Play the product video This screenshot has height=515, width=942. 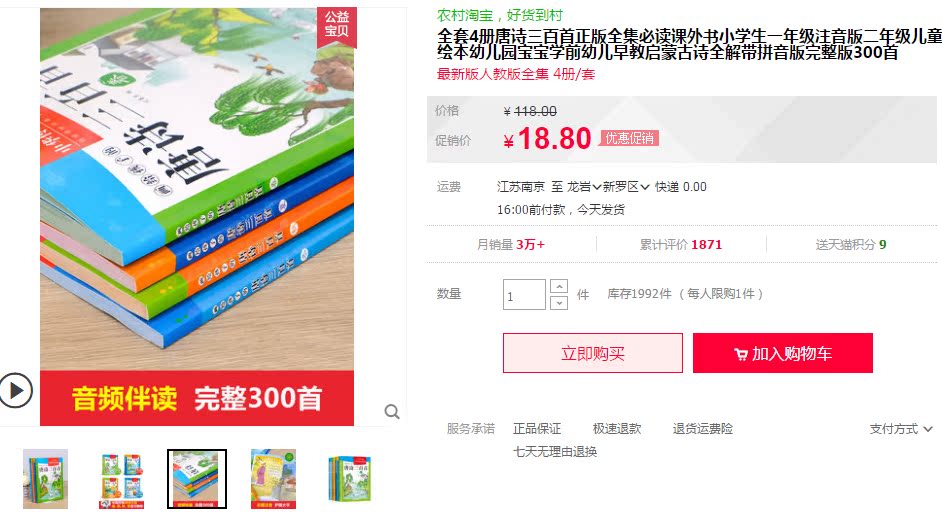pyautogui.click(x=16, y=391)
